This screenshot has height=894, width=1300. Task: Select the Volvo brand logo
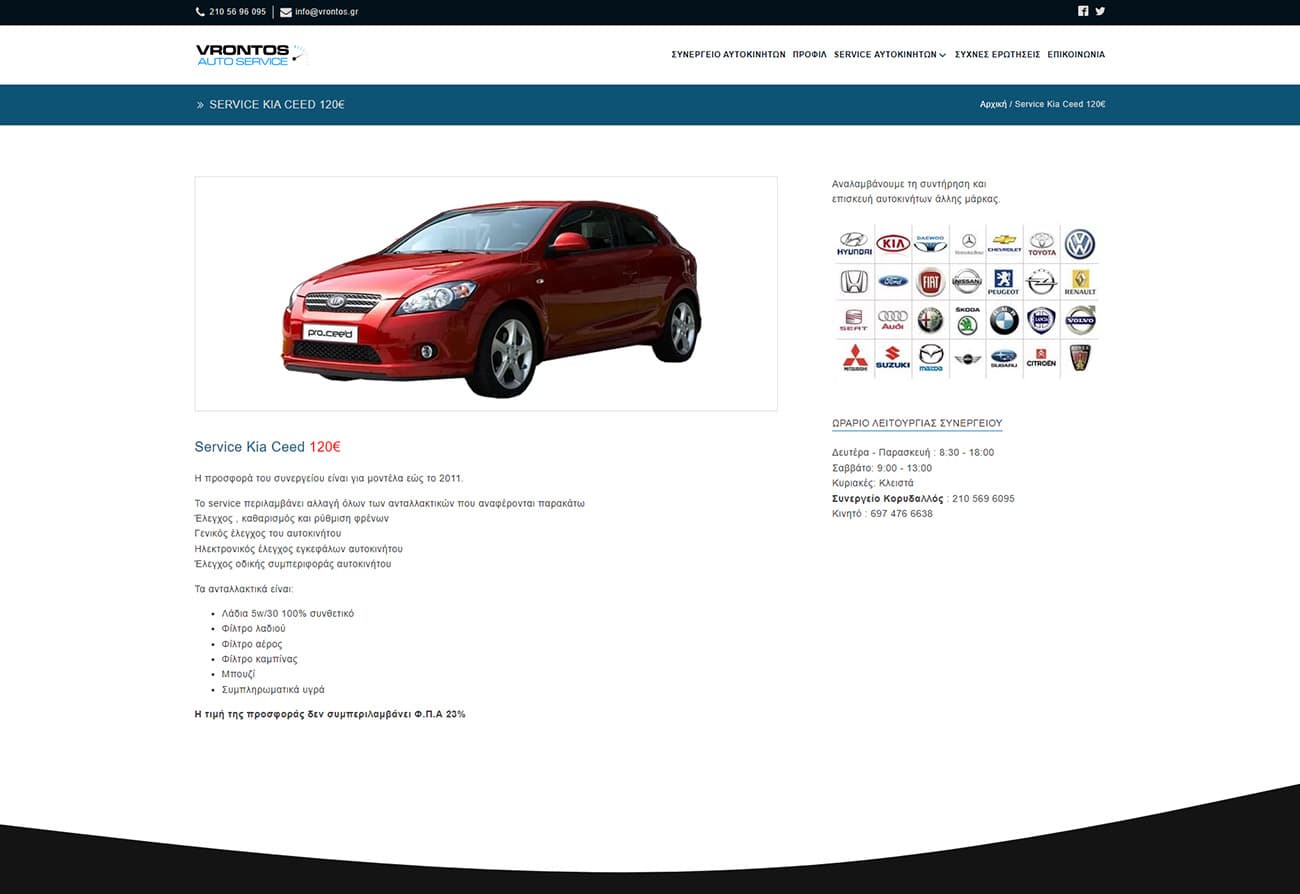1080,320
